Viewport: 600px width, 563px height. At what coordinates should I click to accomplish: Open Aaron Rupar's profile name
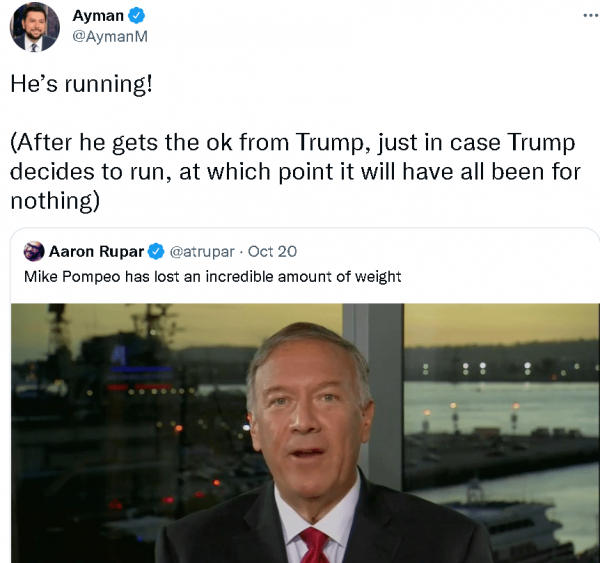click(x=96, y=251)
